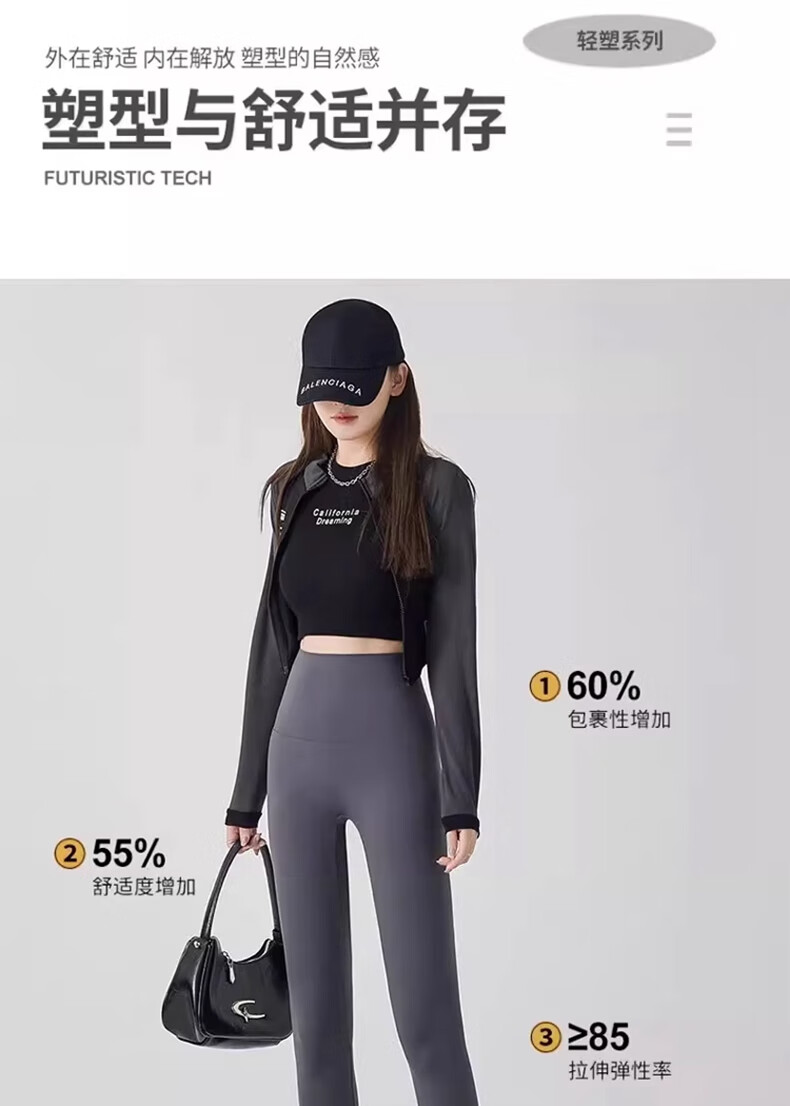Select the 舒适度增加 label
Screen dimensions: 790x1106
point(144,887)
